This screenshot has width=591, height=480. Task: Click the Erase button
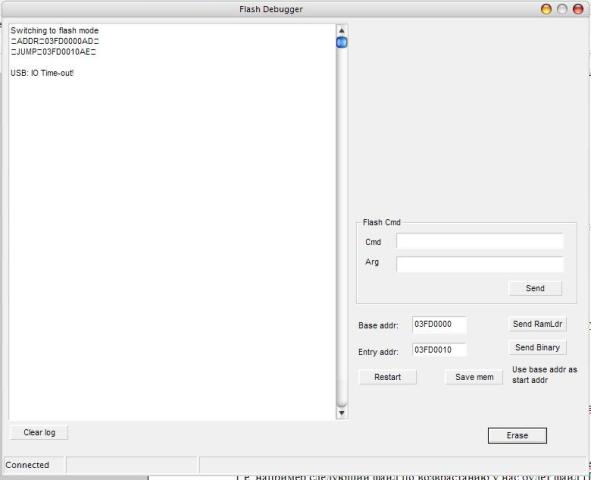click(x=517, y=436)
